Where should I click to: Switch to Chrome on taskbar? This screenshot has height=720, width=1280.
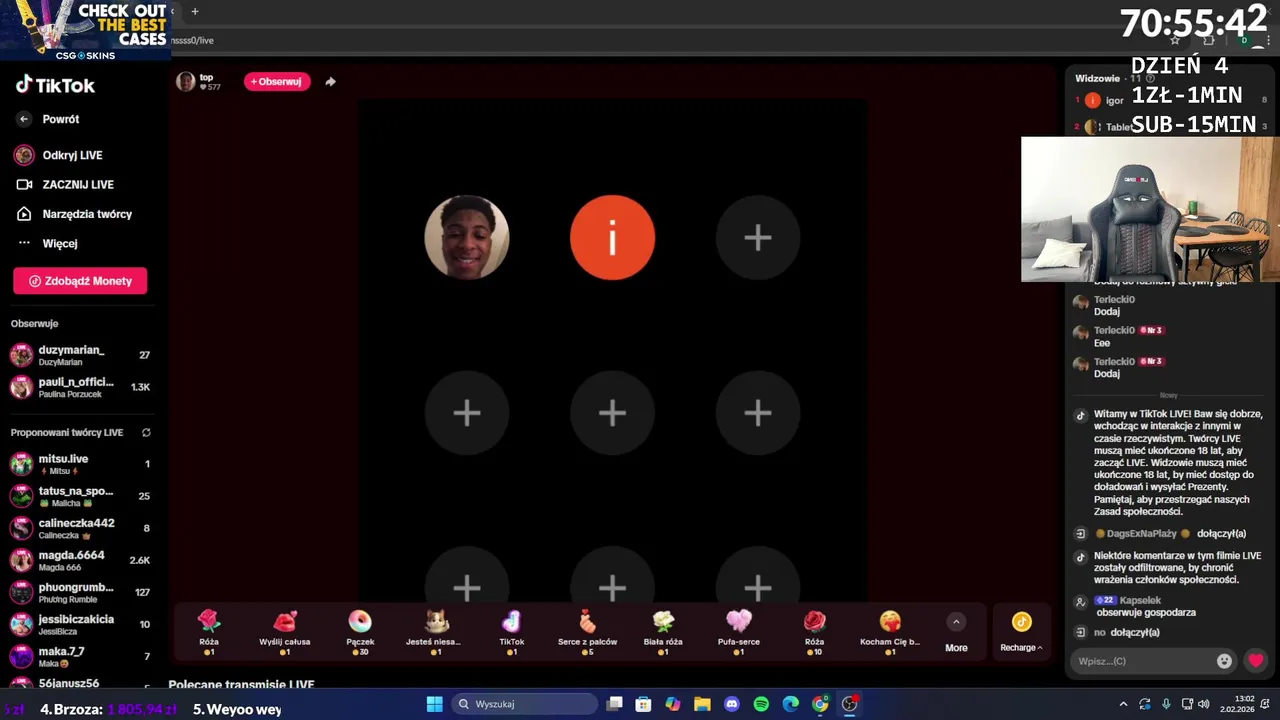820,704
